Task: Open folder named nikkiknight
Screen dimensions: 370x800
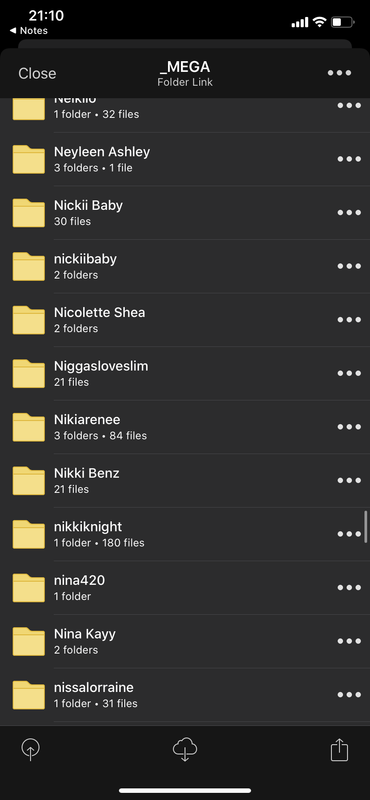Action: 185,534
